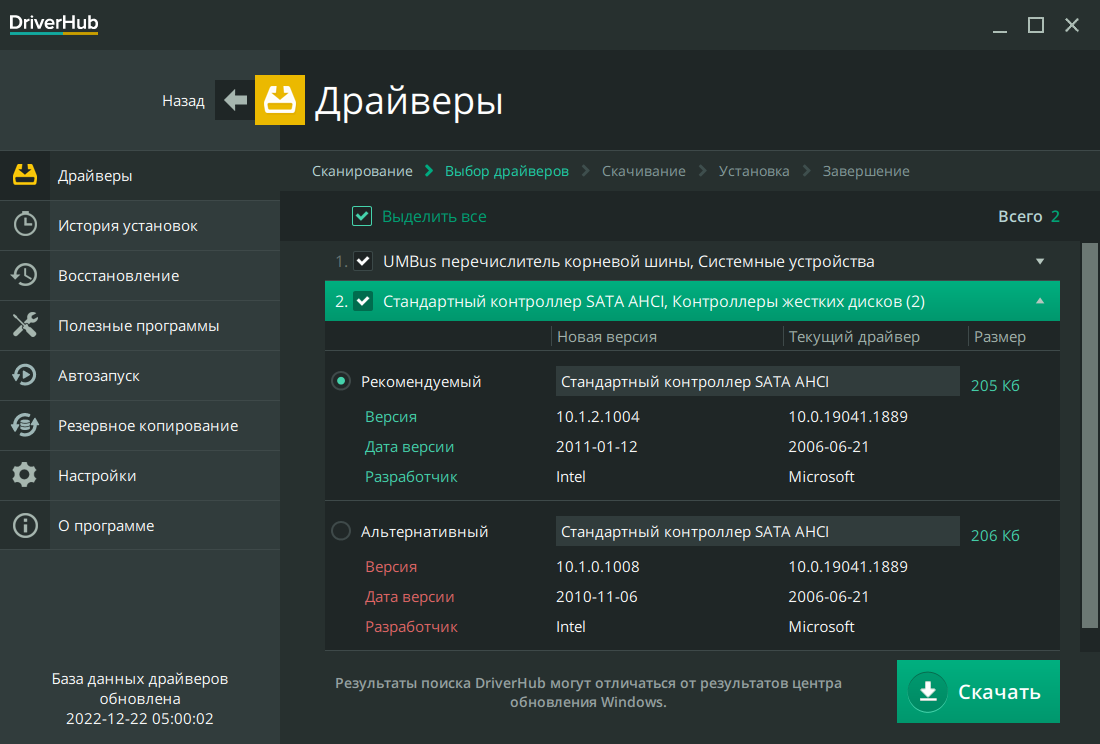Toggle the 'Выделить все' checkbox
The width and height of the screenshot is (1100, 744).
coord(361,216)
